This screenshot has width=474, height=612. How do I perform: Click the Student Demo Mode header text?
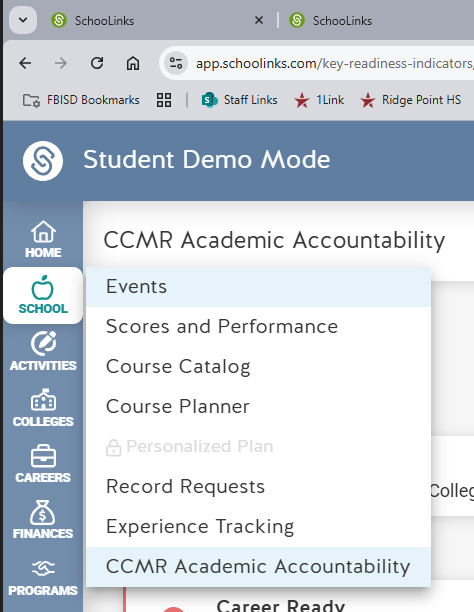pyautogui.click(x=207, y=160)
